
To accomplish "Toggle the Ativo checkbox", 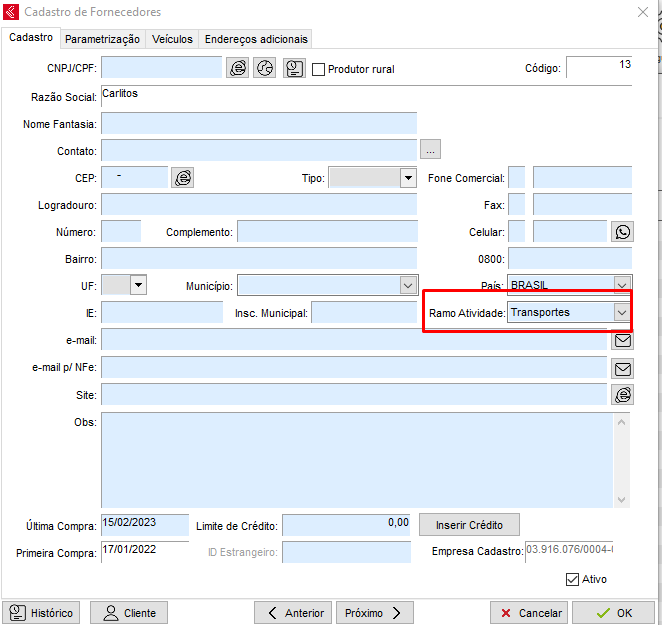I will click(x=573, y=579).
